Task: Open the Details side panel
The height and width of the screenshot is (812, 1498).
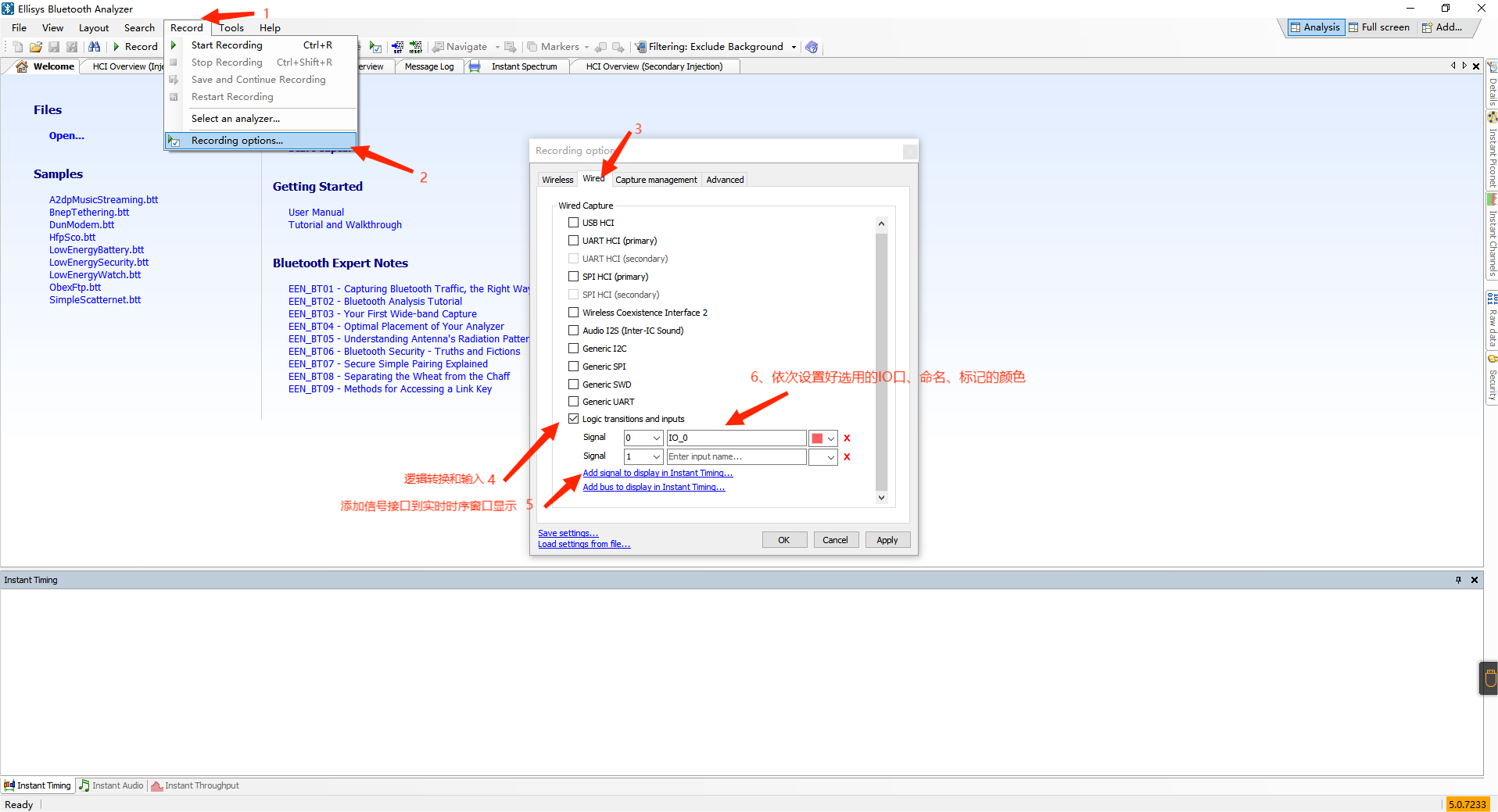Action: (1492, 84)
